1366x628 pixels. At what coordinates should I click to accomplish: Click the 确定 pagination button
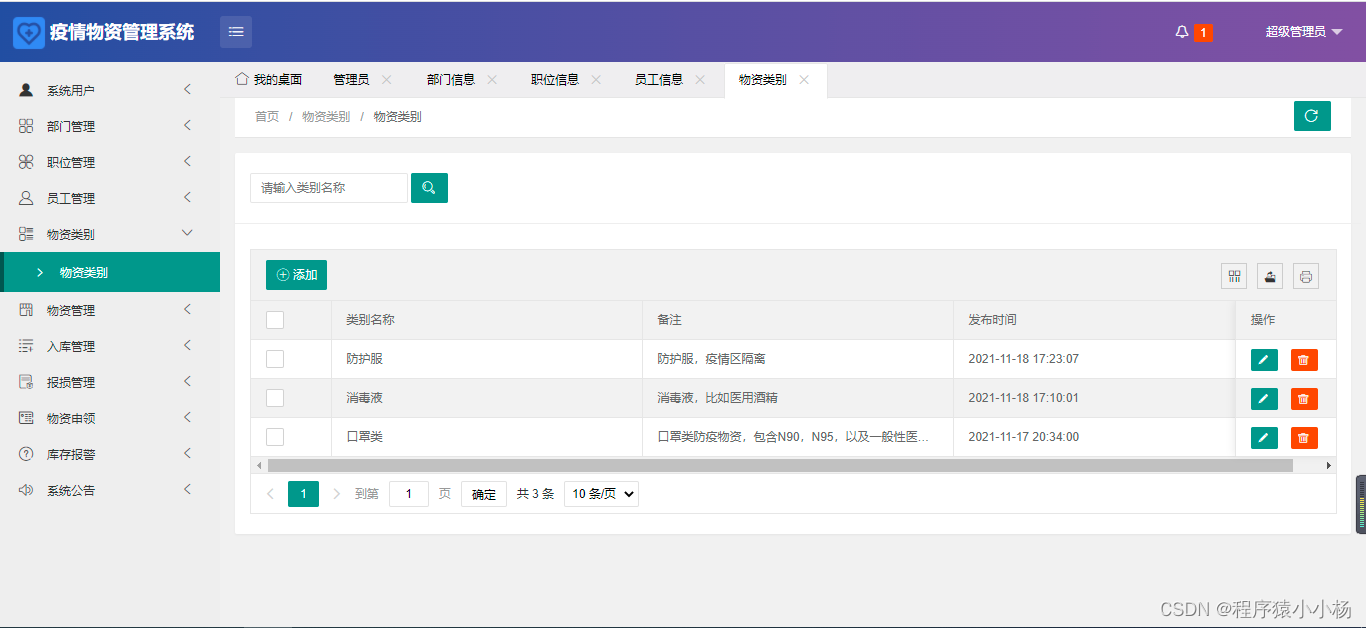[x=484, y=494]
